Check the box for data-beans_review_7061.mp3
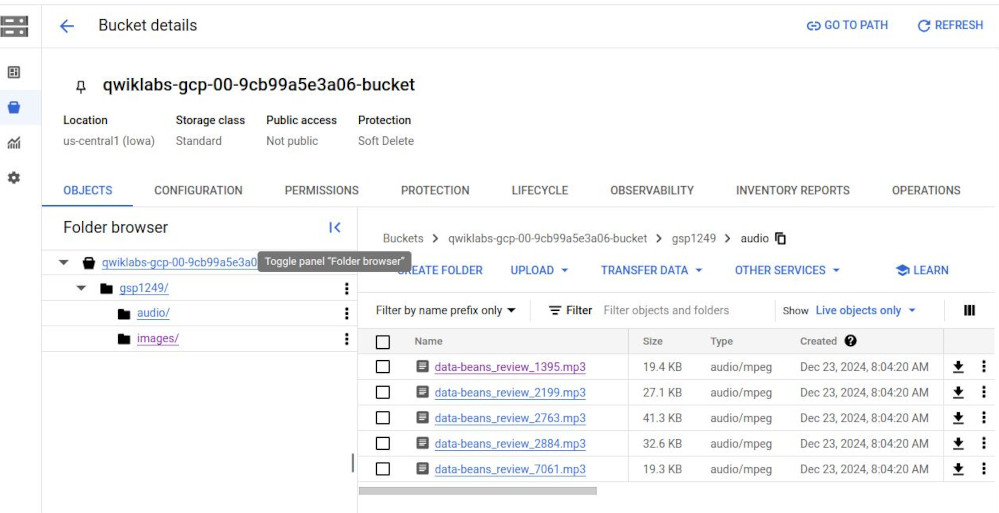Viewport: 999px width, 513px height. point(382,468)
